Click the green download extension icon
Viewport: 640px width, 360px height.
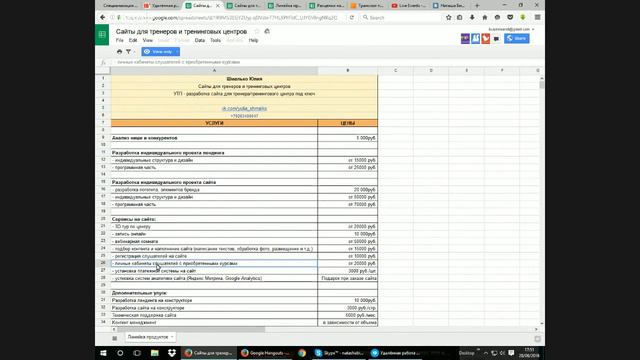click(x=523, y=18)
